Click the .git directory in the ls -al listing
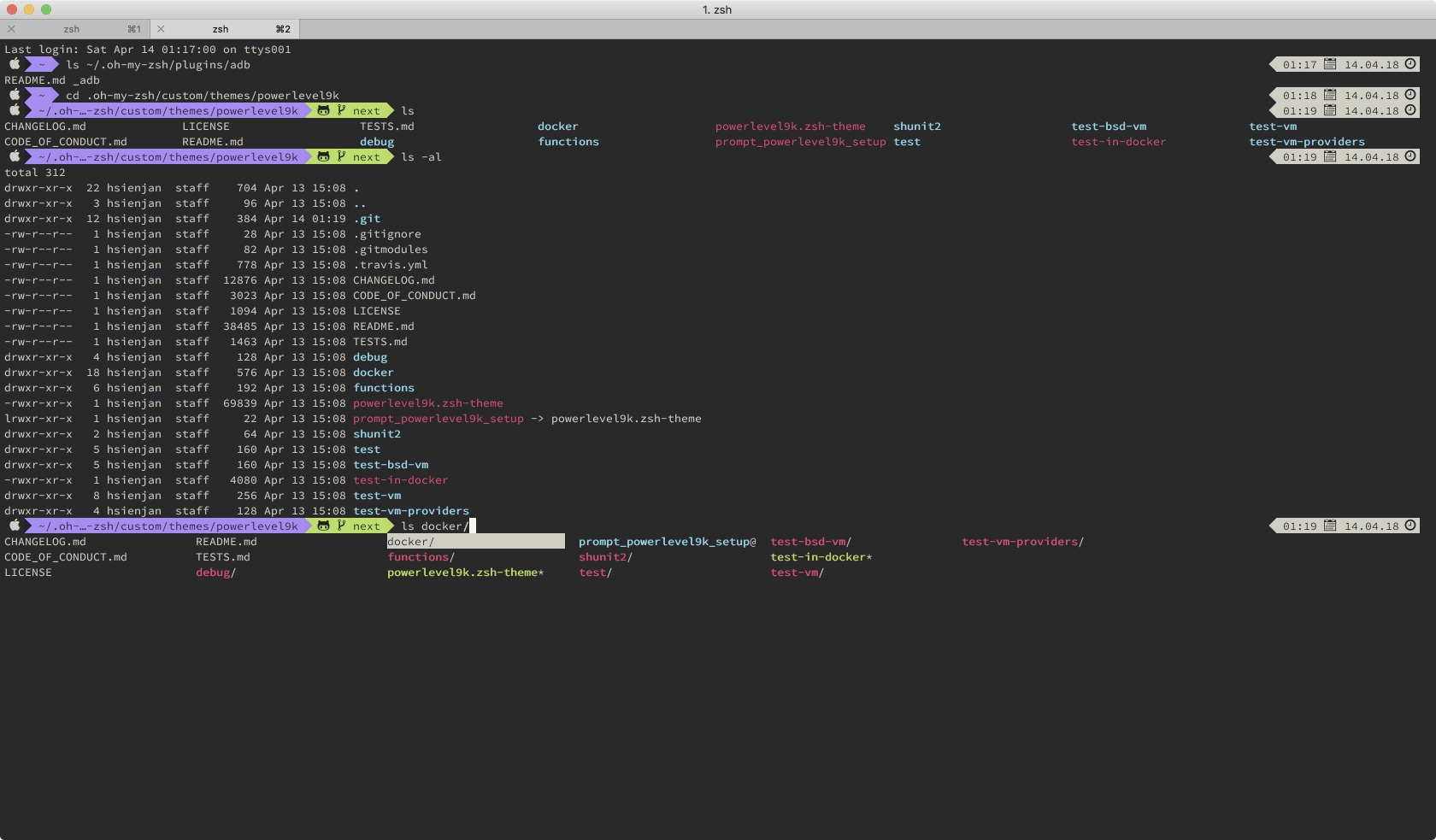Screen dimensions: 1436x840 pyautogui.click(x=367, y=219)
